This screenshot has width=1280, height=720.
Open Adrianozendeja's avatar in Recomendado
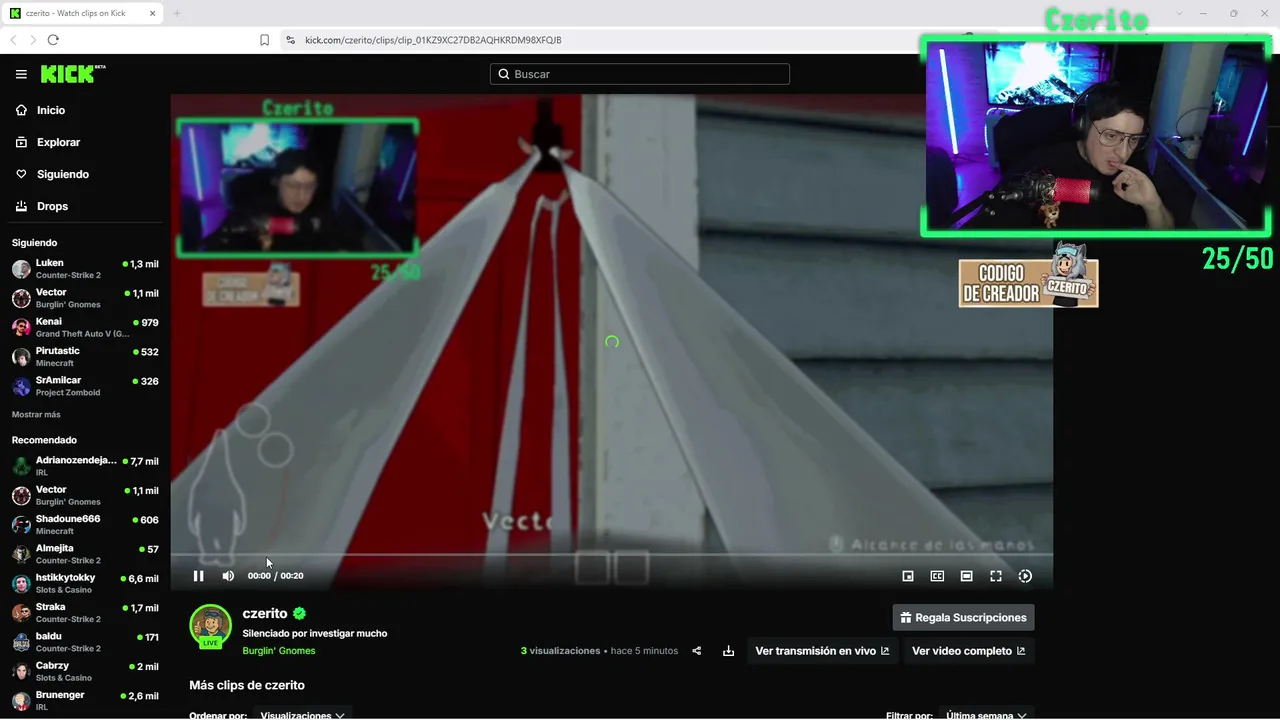coord(21,466)
